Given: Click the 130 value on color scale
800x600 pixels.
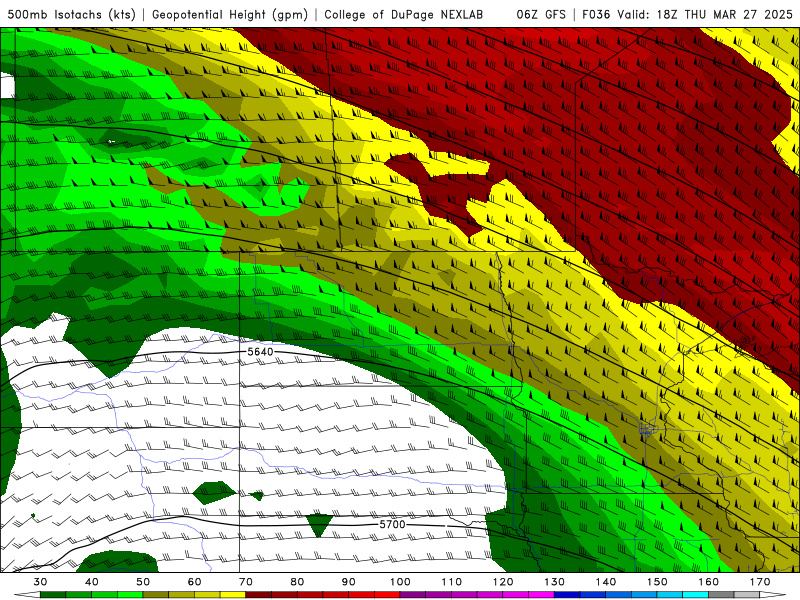Looking at the screenshot, I should point(555,582).
